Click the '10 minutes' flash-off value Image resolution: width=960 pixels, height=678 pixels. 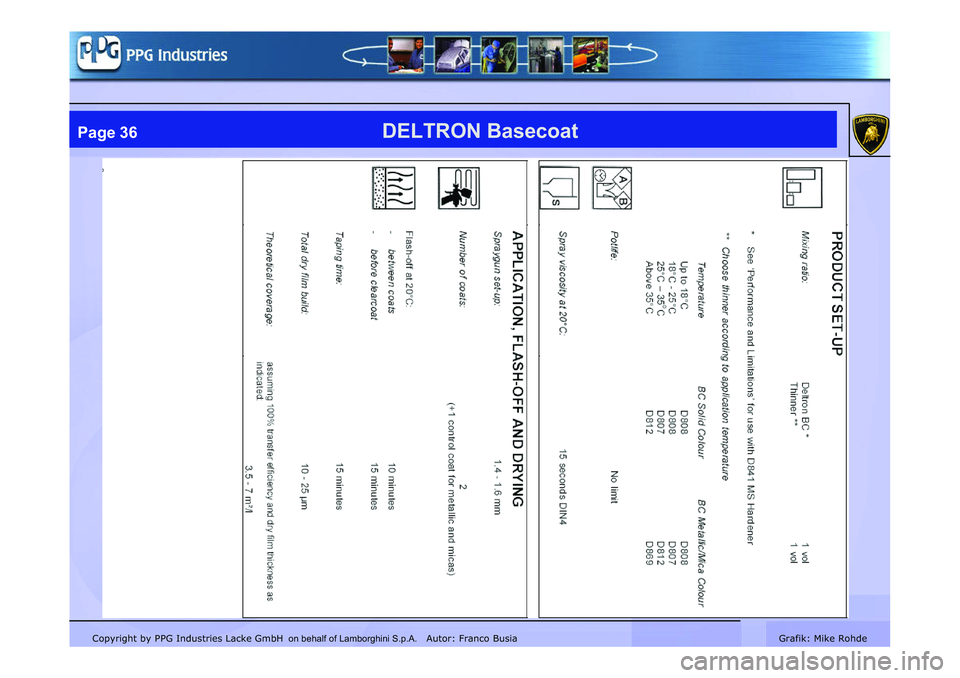(392, 487)
